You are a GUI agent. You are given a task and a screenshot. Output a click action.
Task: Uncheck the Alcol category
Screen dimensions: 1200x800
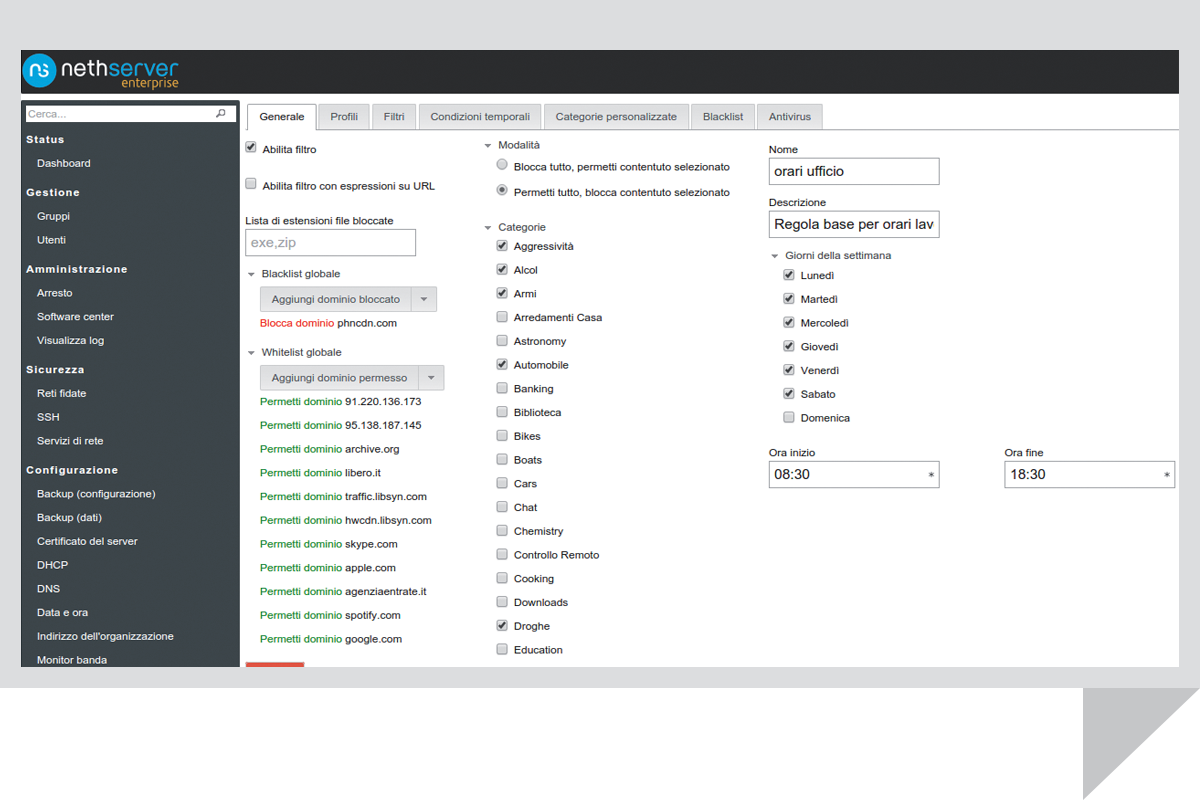(502, 270)
